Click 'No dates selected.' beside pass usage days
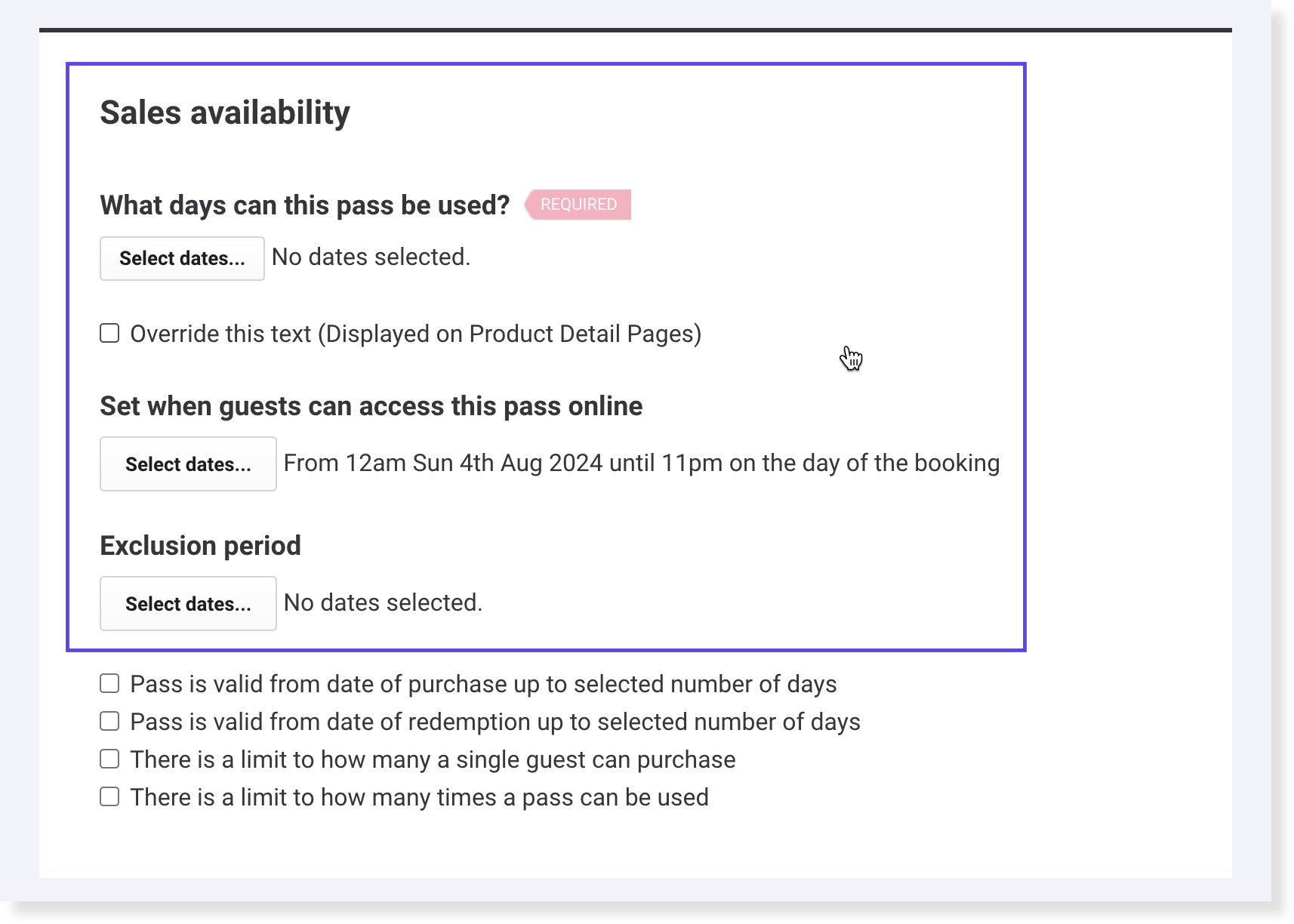This screenshot has height=924, width=1294. coord(371,257)
